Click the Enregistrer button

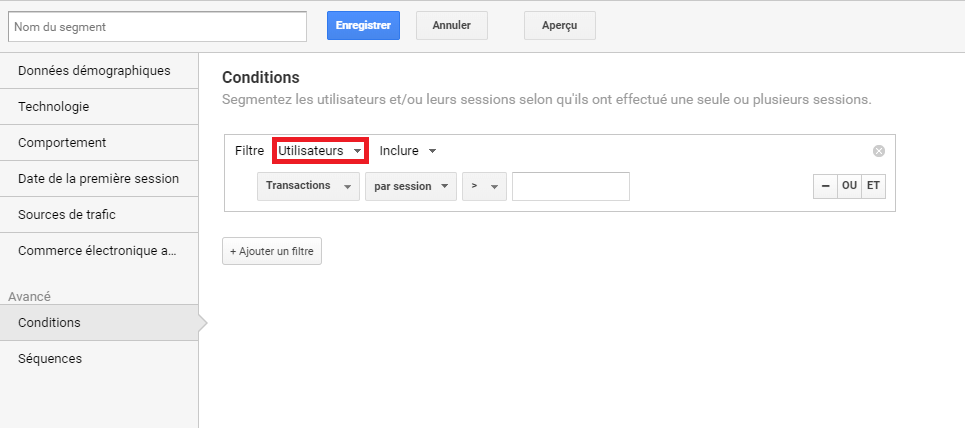[x=363, y=25]
